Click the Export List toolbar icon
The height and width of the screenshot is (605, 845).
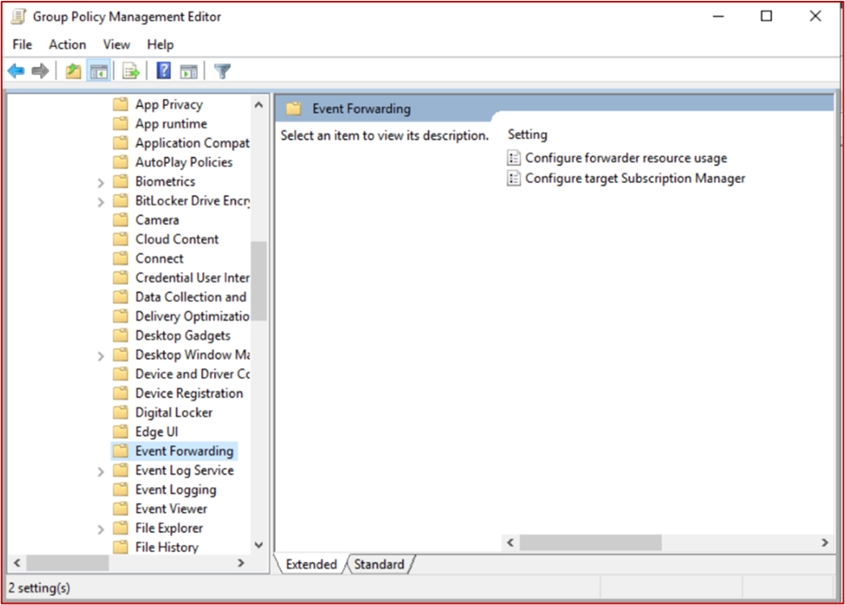click(131, 71)
